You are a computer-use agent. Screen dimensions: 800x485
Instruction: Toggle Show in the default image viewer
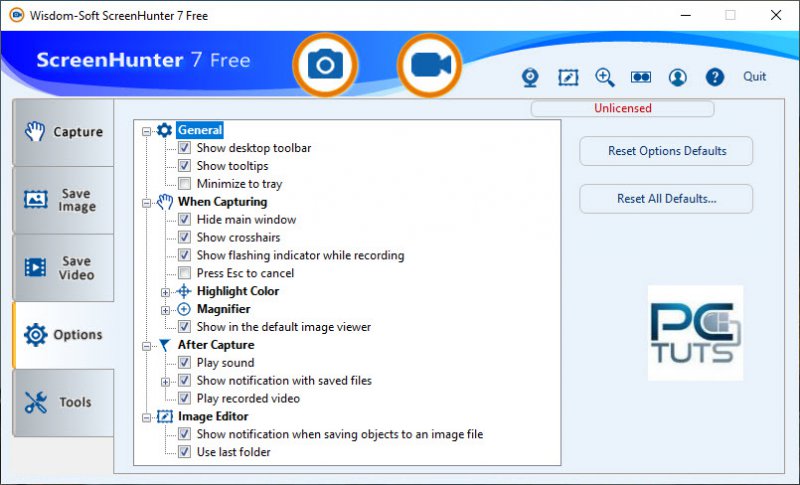(x=184, y=327)
